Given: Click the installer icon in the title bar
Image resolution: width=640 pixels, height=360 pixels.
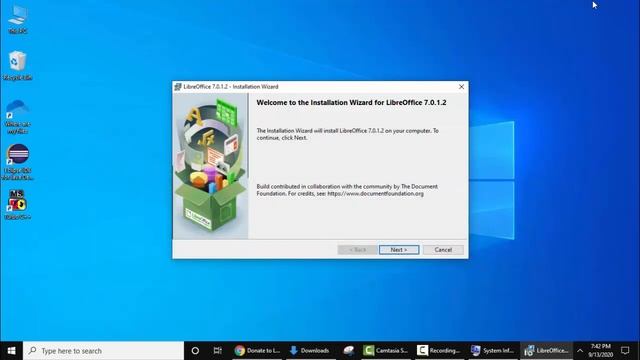Looking at the screenshot, I should click(178, 87).
